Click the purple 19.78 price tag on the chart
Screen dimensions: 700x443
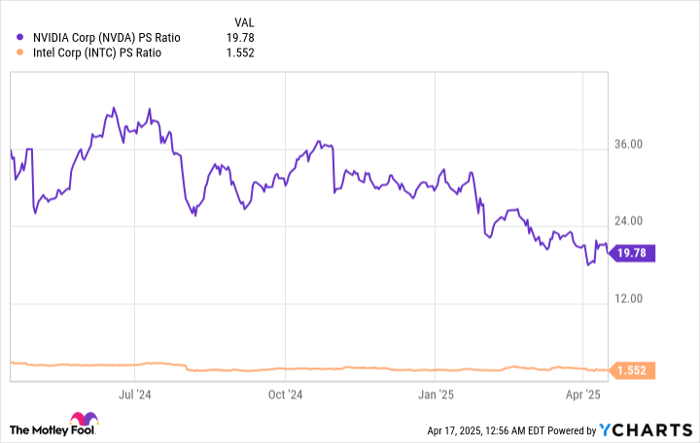pyautogui.click(x=633, y=254)
